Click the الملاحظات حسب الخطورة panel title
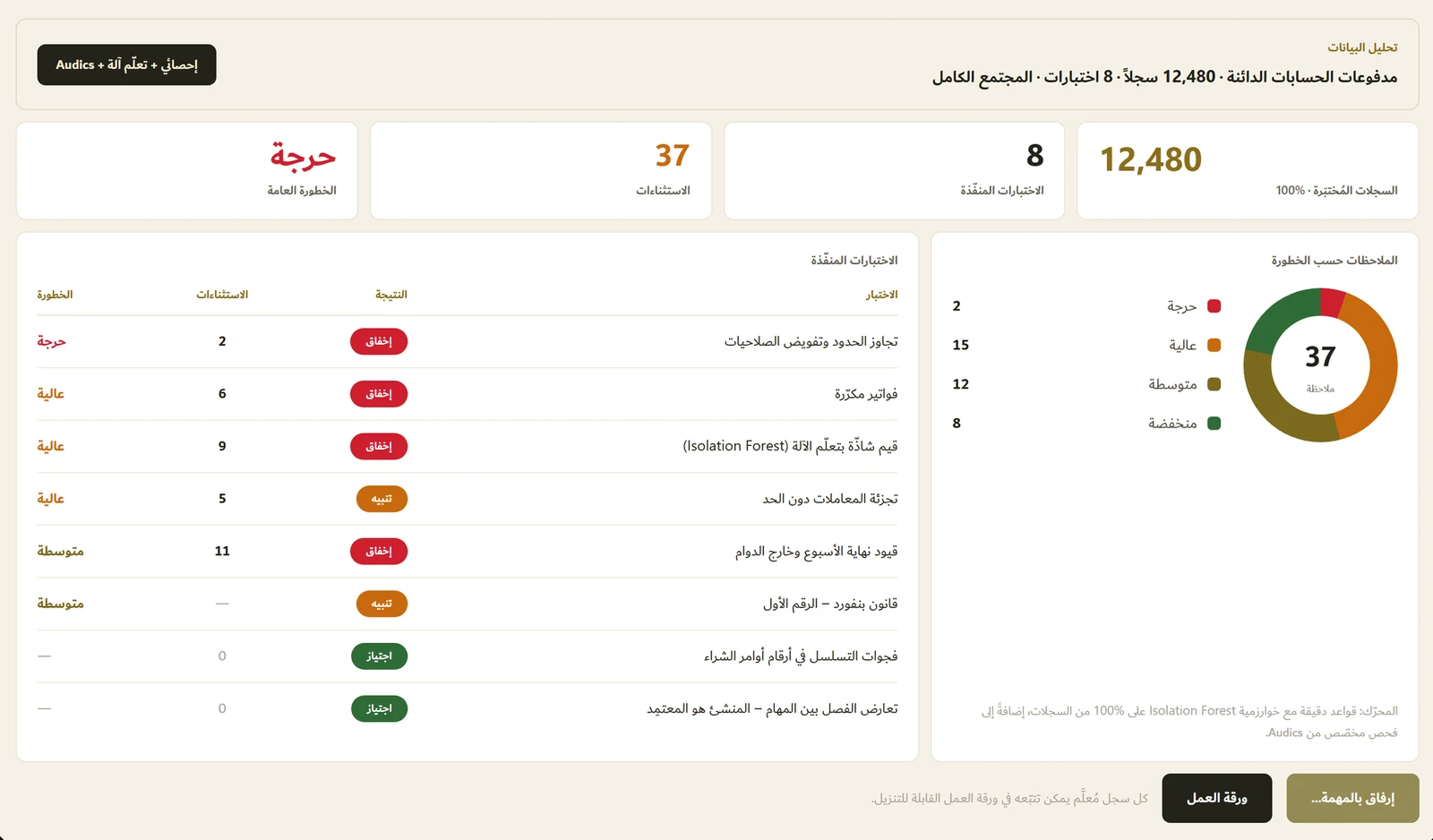 click(1334, 261)
